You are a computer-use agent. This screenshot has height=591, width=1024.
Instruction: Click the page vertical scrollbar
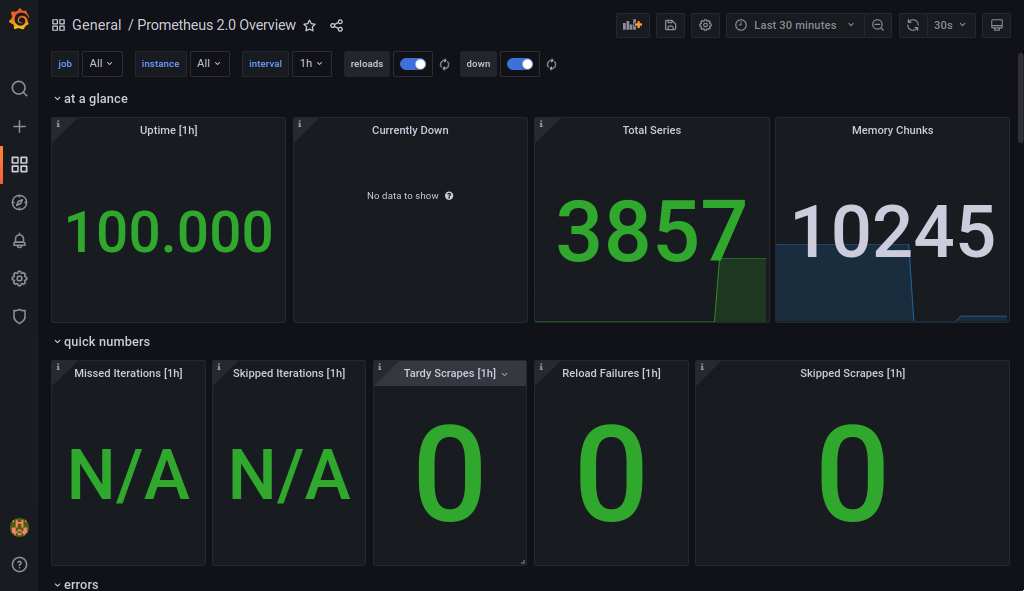click(x=1021, y=98)
